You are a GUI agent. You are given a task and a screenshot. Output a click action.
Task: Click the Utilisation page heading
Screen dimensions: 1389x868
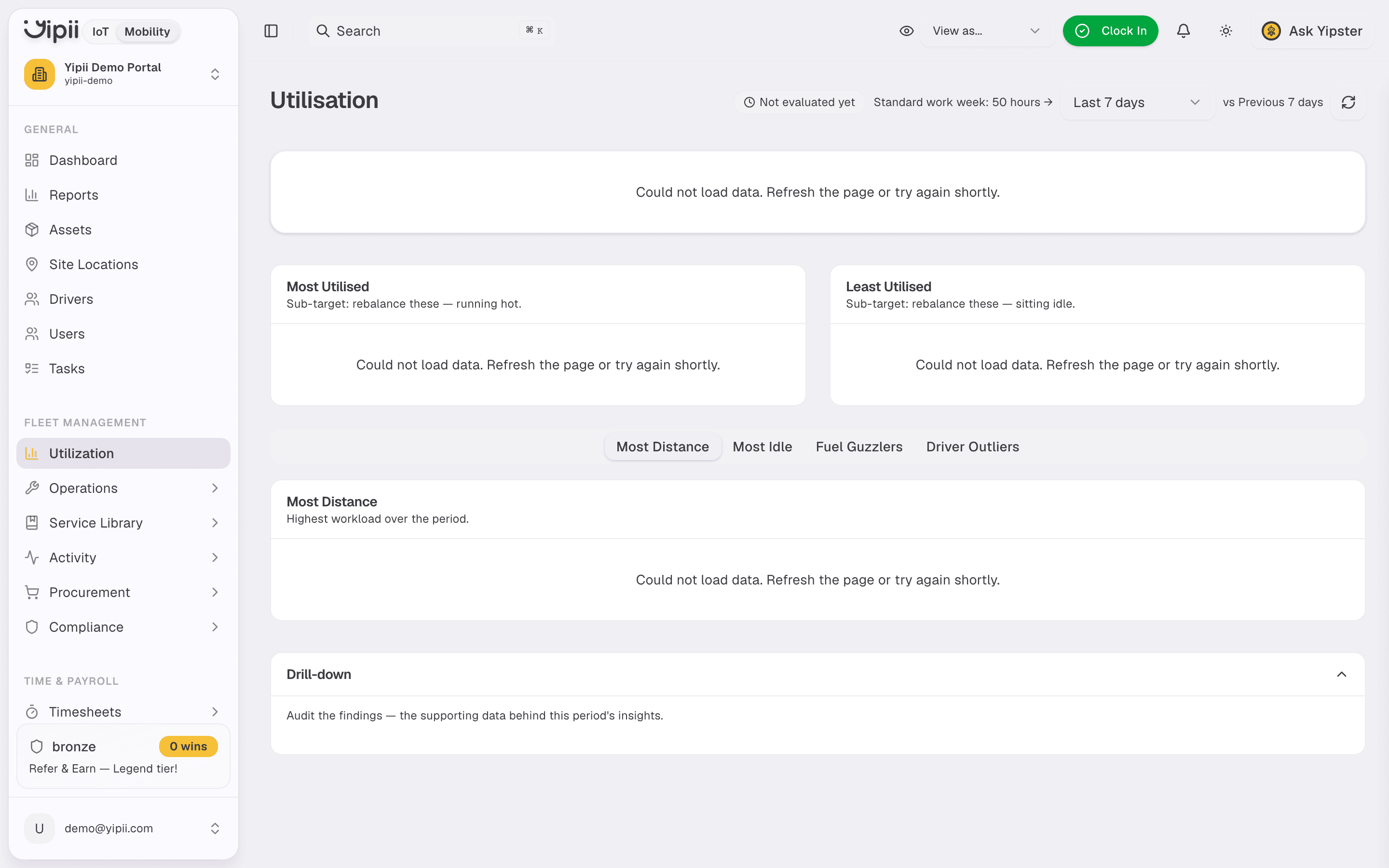click(324, 100)
